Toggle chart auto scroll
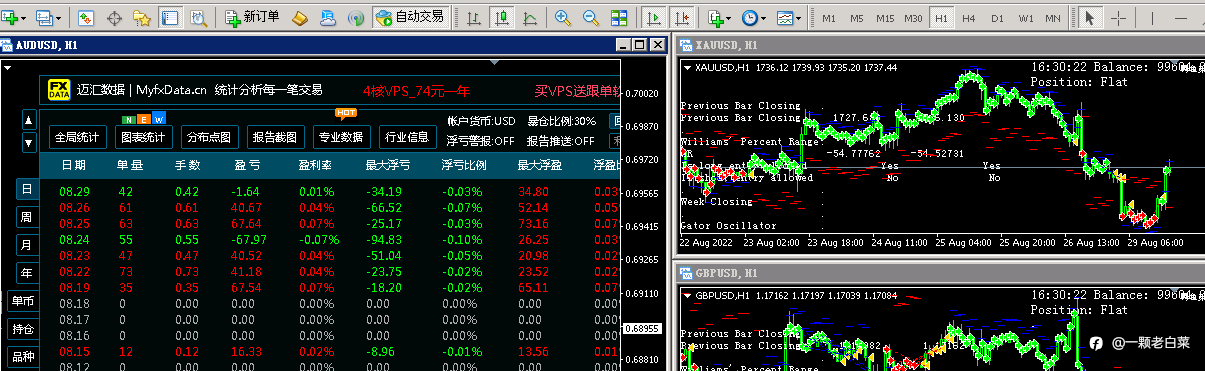The width and height of the screenshot is (1205, 371). click(x=654, y=18)
